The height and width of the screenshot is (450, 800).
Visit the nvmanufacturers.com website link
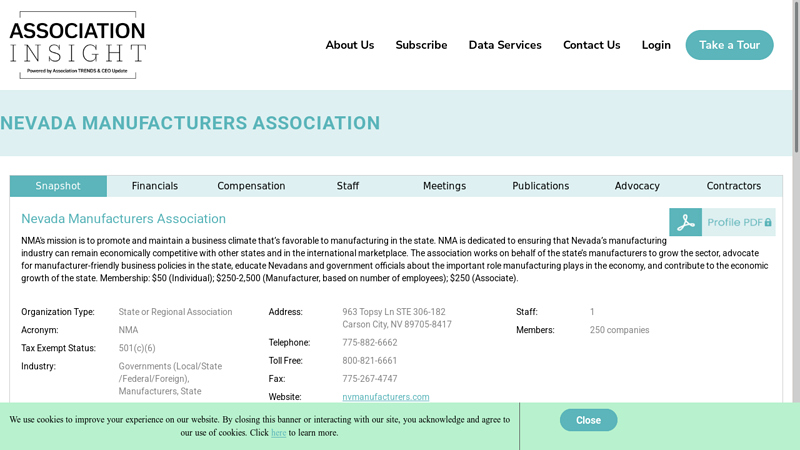pyautogui.click(x=385, y=396)
